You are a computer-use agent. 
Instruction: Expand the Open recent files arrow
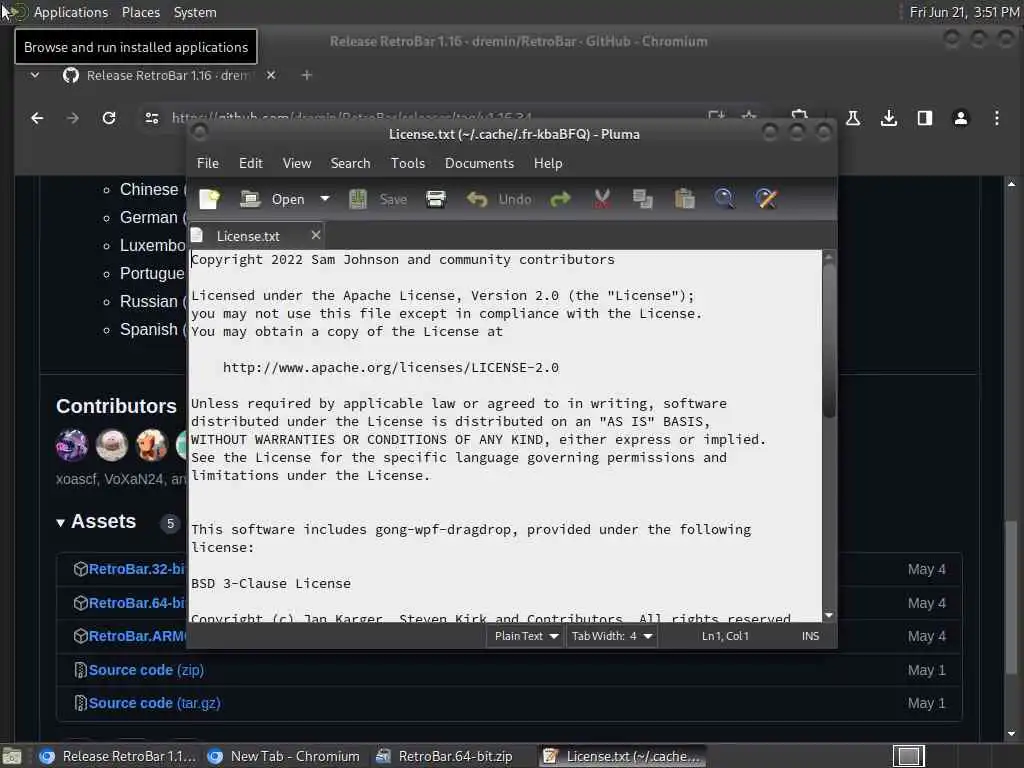pos(325,199)
